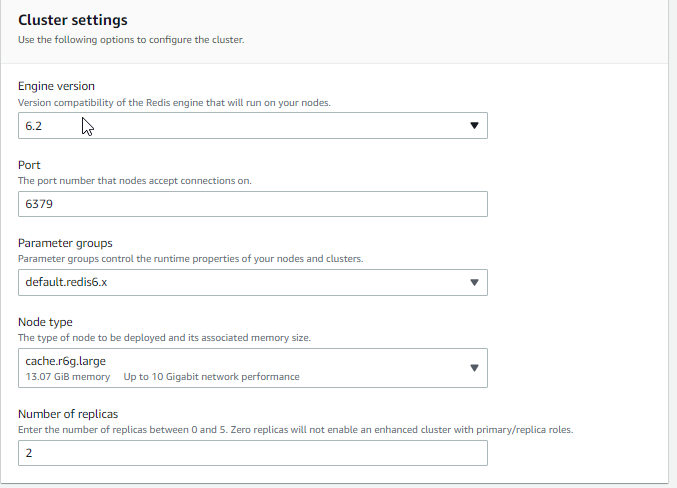Open the cache.r6g.large node type selector
The image size is (677, 488).
(253, 368)
